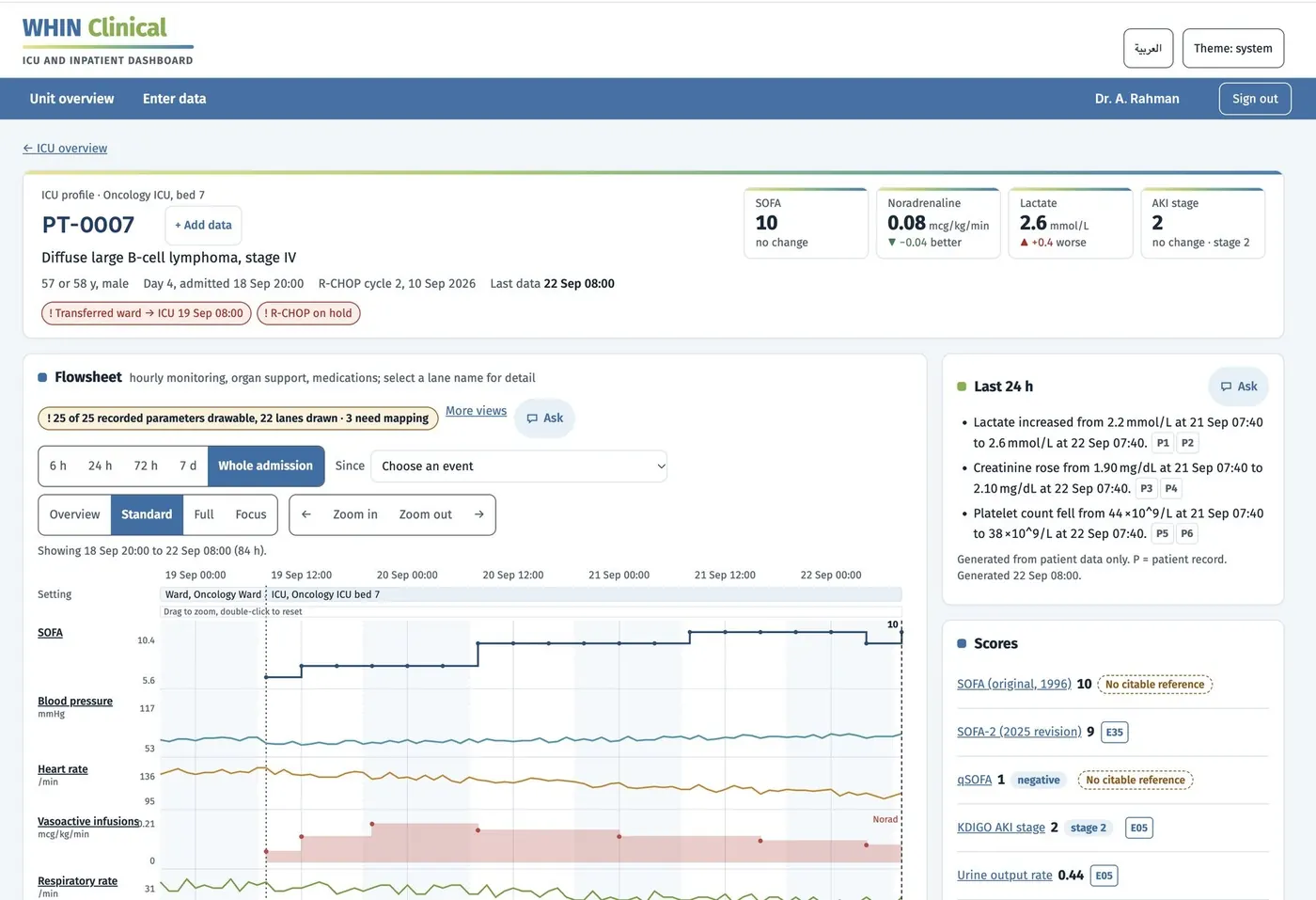Select the 24 h time range
1316x900 pixels.
coord(100,466)
